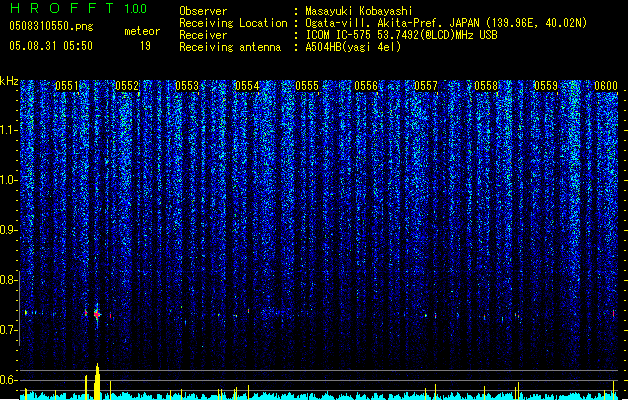
Task: Select observer name Masayuki Kobayashi
Action: (359, 11)
